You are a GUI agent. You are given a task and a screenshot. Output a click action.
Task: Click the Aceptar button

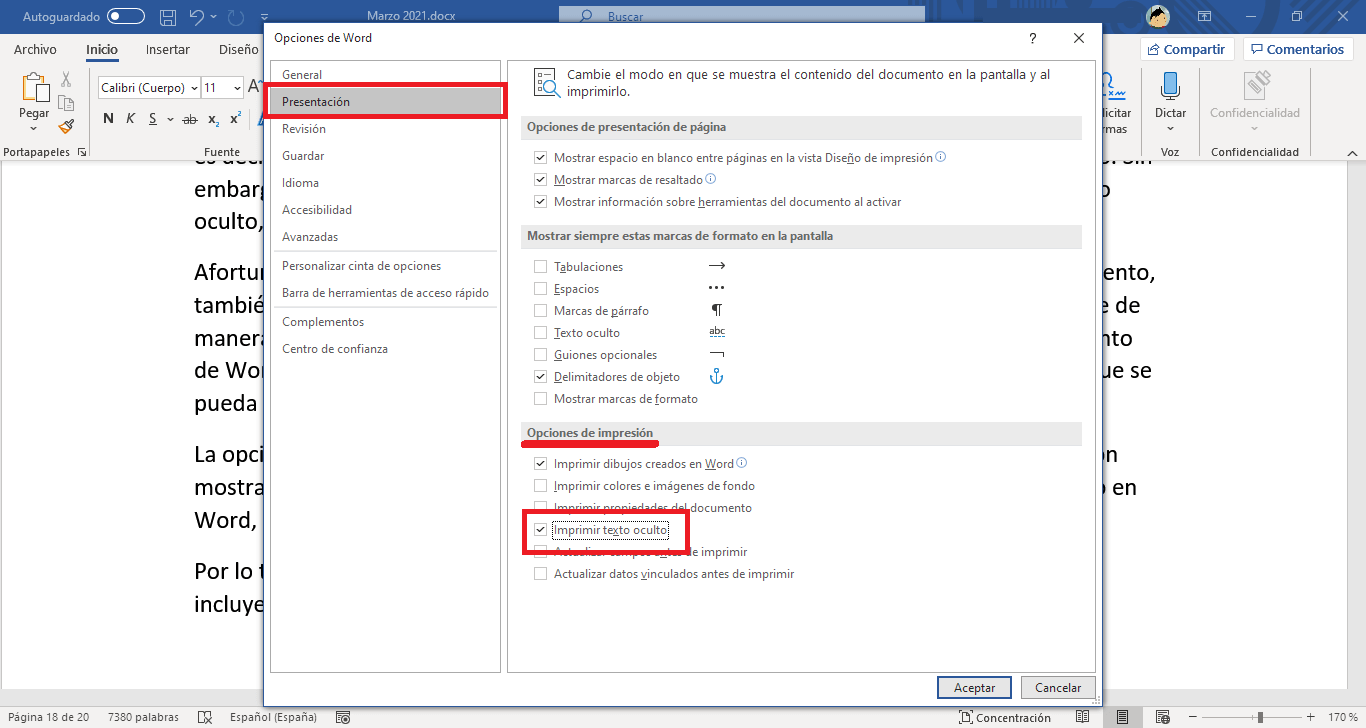coord(975,688)
